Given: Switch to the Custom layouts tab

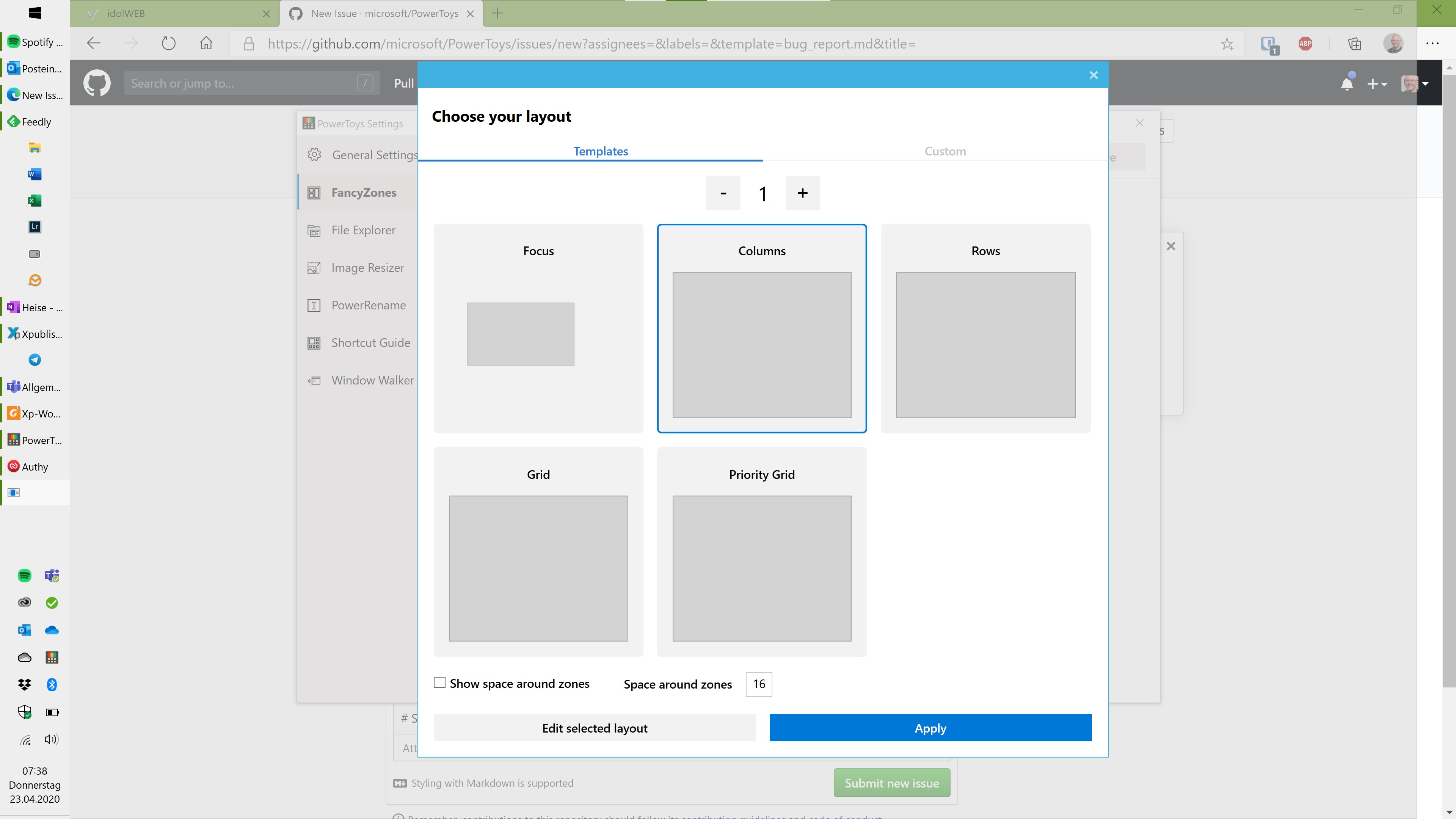Looking at the screenshot, I should tap(945, 151).
